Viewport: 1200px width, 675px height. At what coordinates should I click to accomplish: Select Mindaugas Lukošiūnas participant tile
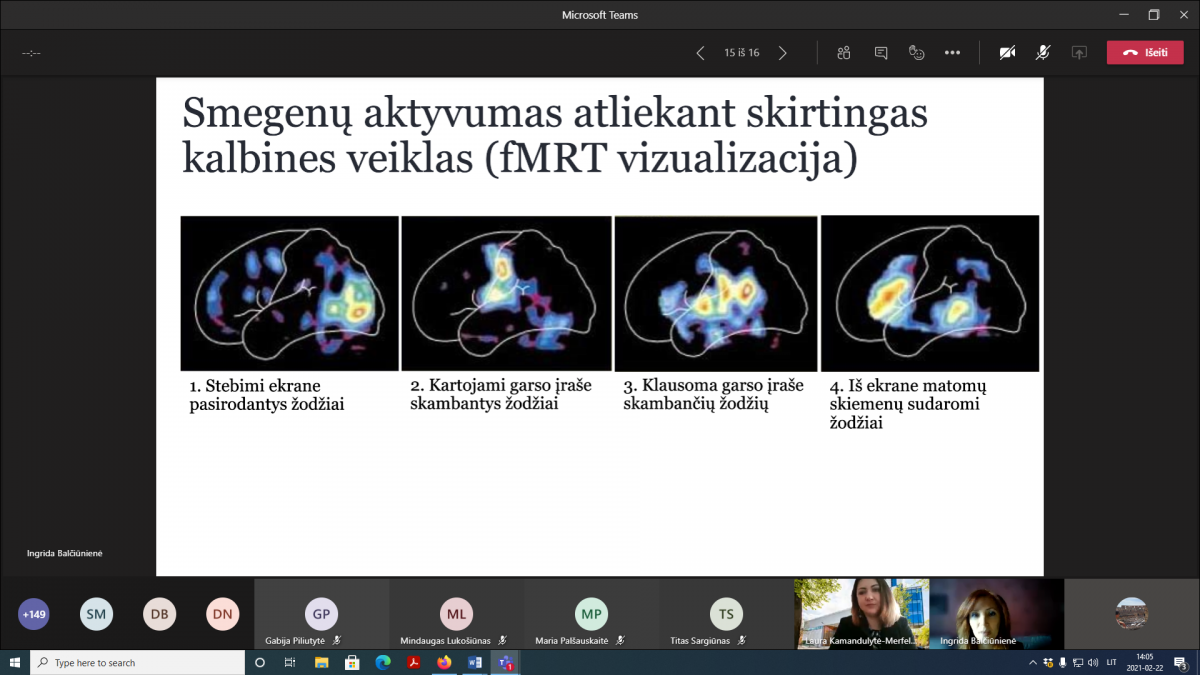[x=456, y=614]
